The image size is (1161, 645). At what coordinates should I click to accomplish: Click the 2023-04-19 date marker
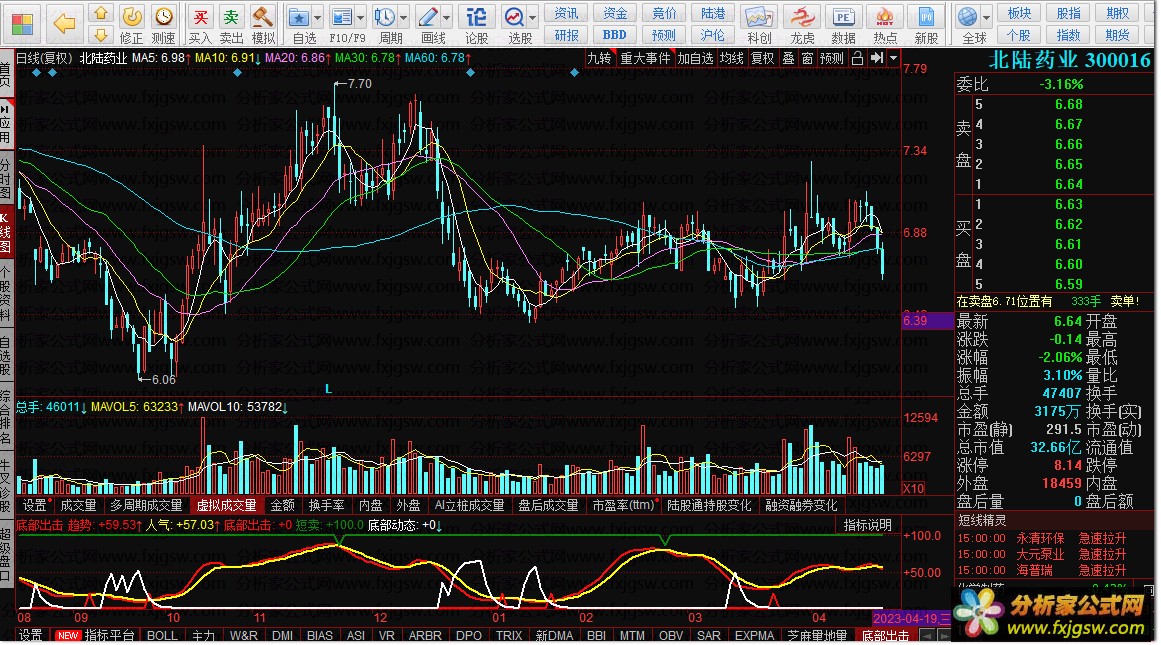point(911,618)
